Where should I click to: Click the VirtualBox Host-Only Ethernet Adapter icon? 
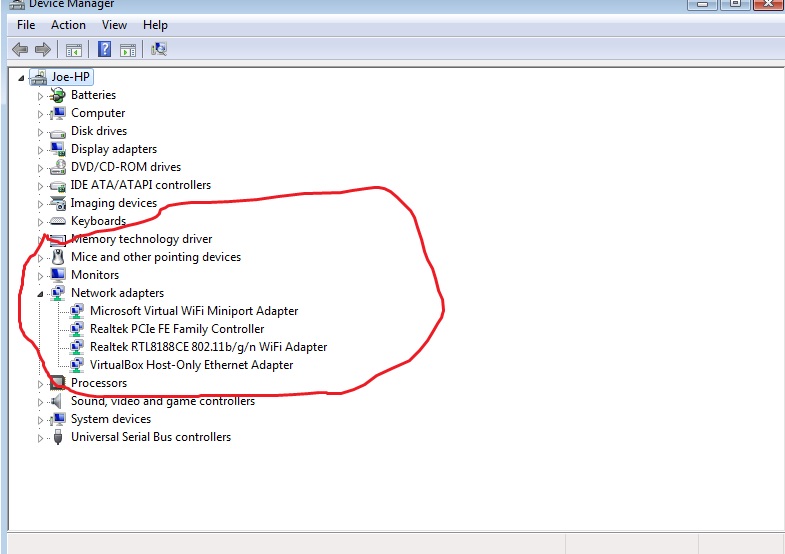[x=77, y=365]
